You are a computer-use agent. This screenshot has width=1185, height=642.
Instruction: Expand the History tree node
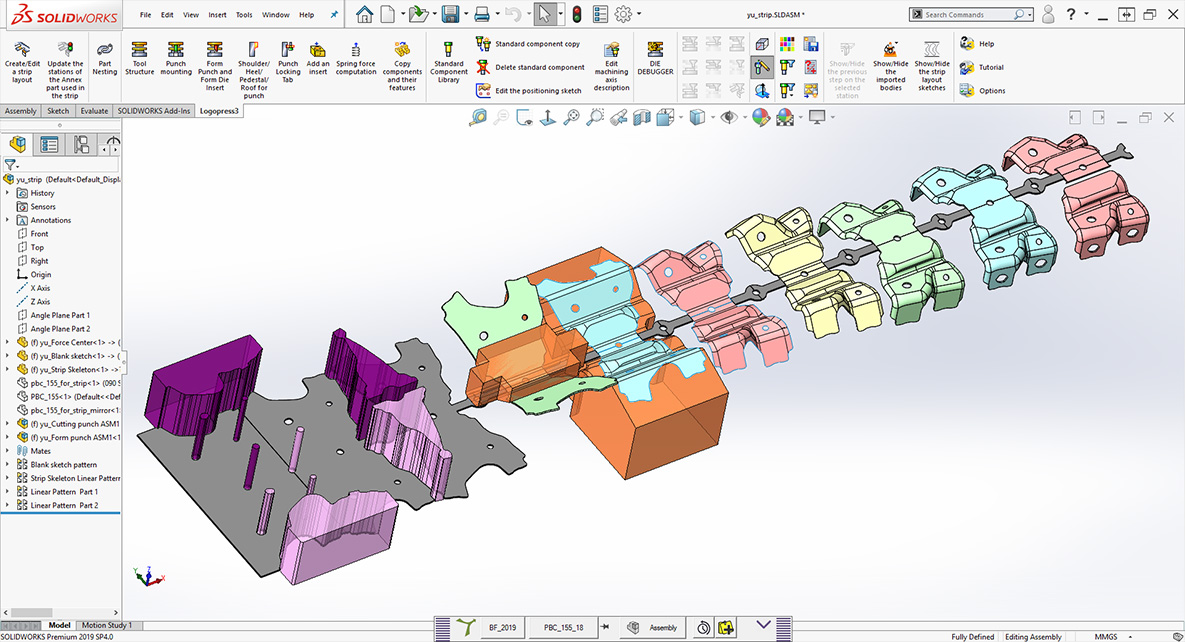coord(8,193)
